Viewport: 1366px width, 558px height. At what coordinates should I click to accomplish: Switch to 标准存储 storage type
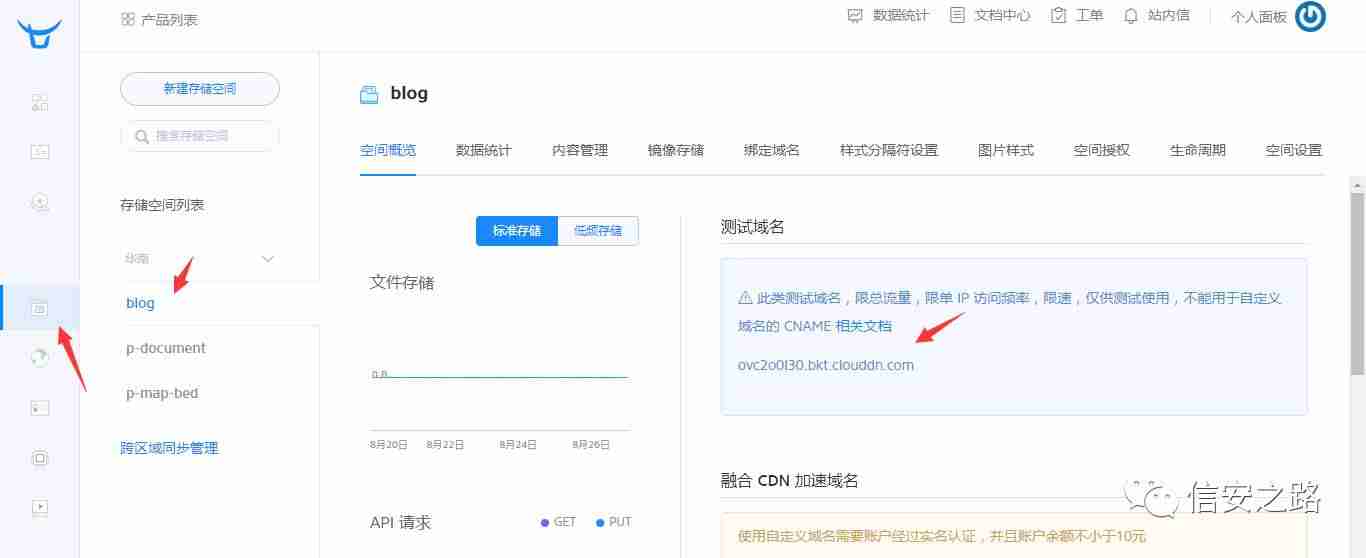click(517, 230)
